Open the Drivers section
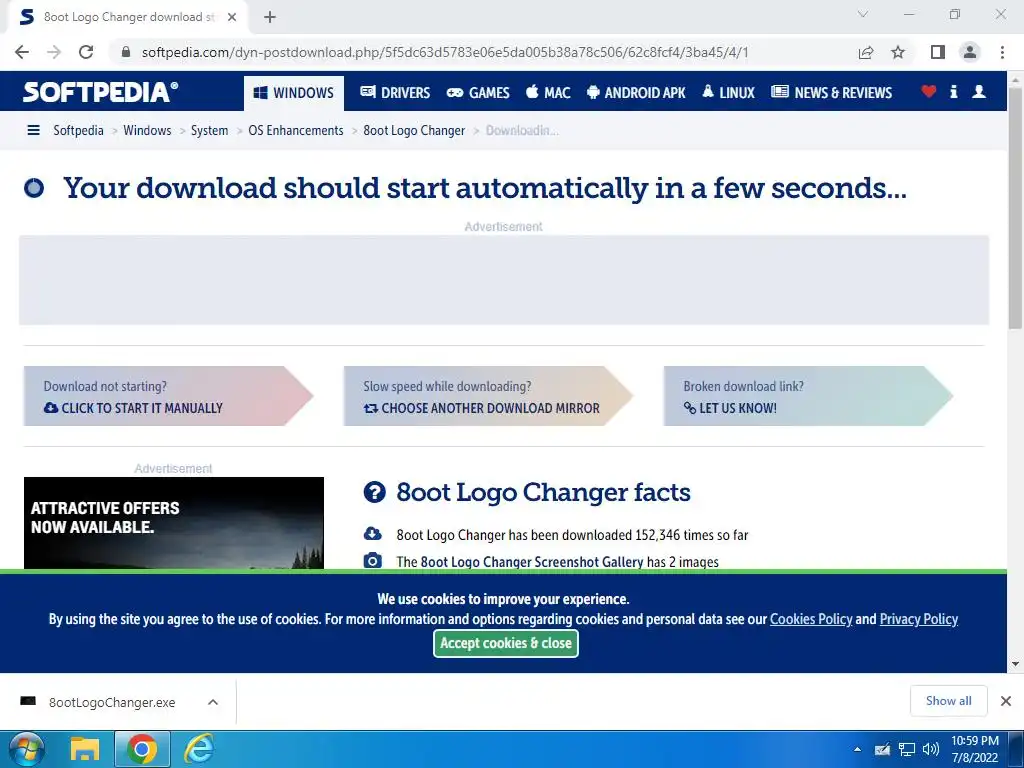Screen dimensions: 1024x768 [395, 93]
